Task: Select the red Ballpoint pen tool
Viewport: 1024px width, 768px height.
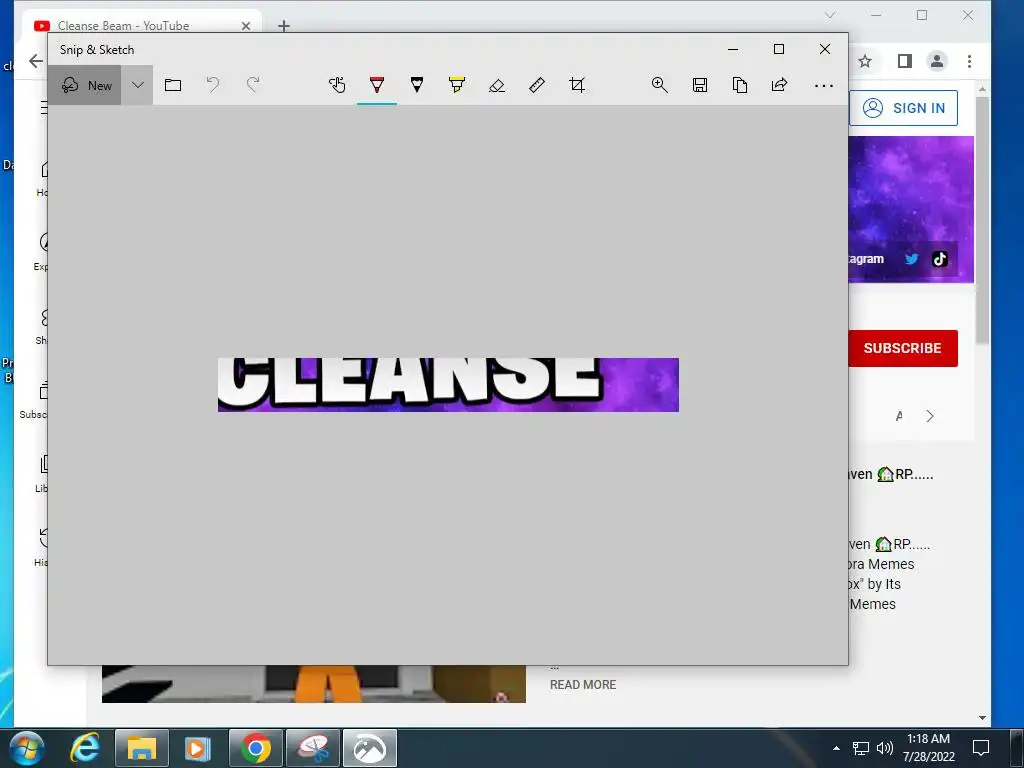Action: coord(377,85)
